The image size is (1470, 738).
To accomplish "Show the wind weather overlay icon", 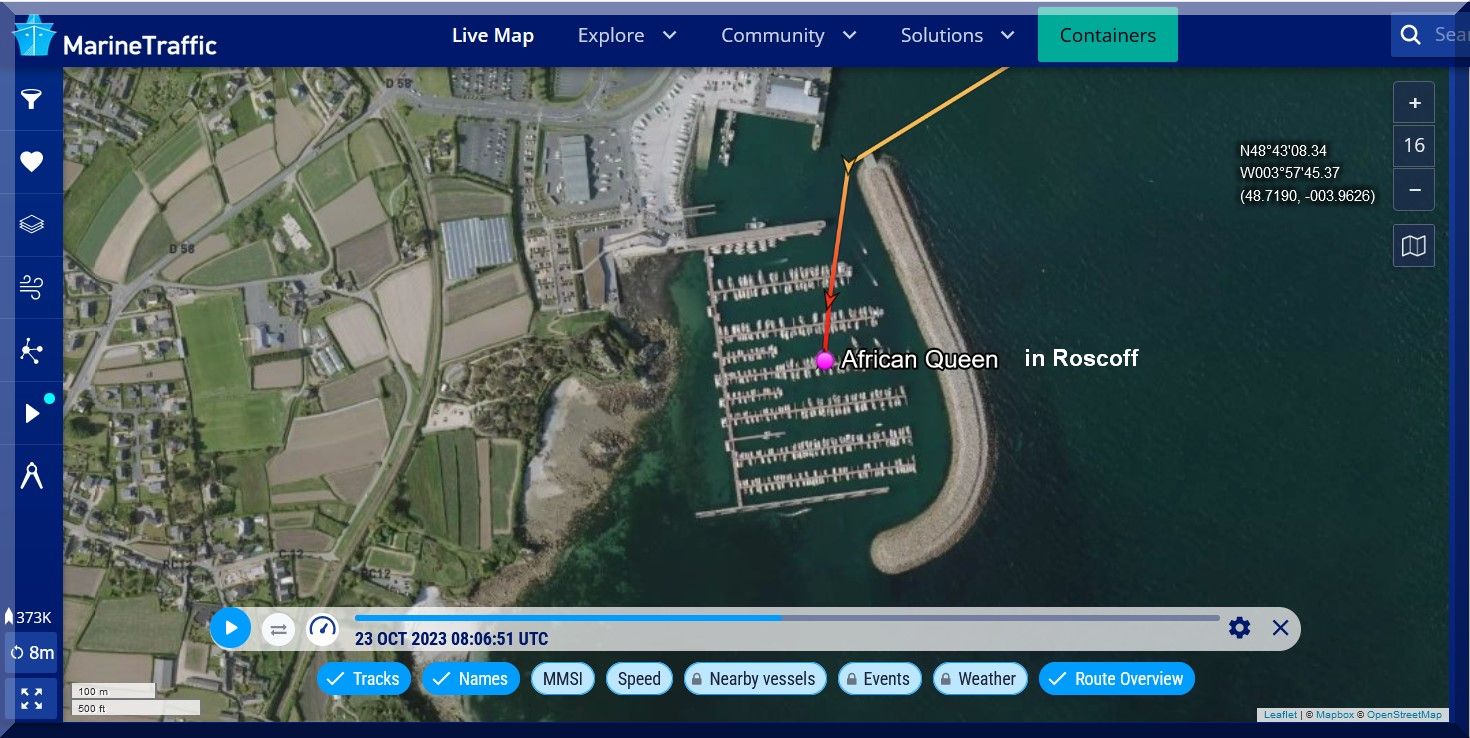I will 32,288.
